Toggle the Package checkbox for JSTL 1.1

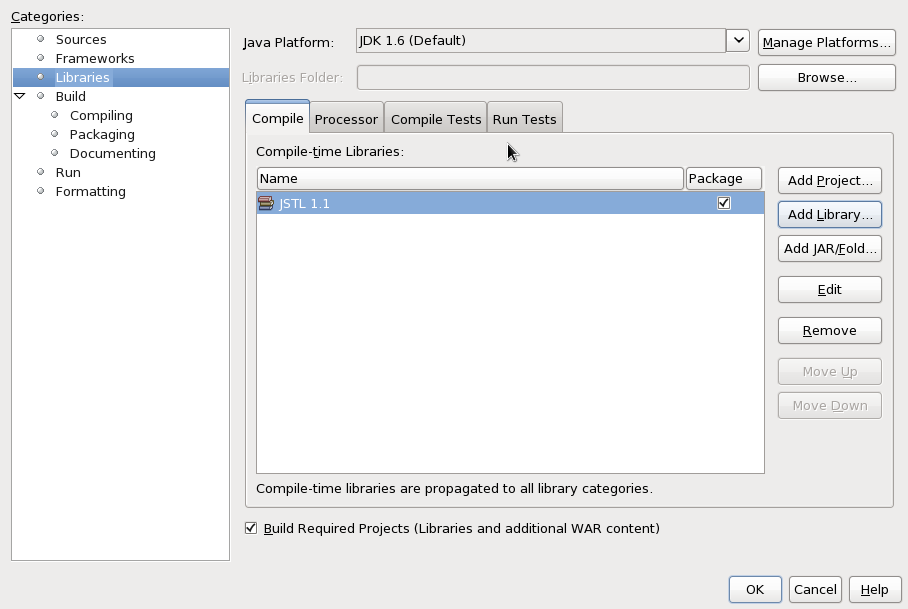[x=724, y=203]
